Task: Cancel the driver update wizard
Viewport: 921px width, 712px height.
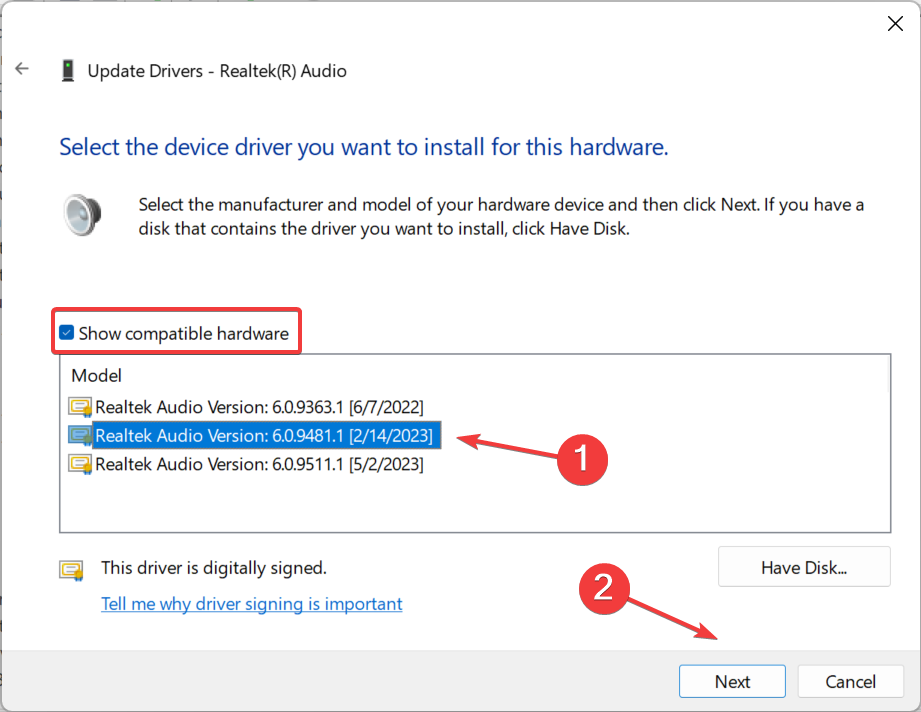Action: pyautogui.click(x=850, y=681)
